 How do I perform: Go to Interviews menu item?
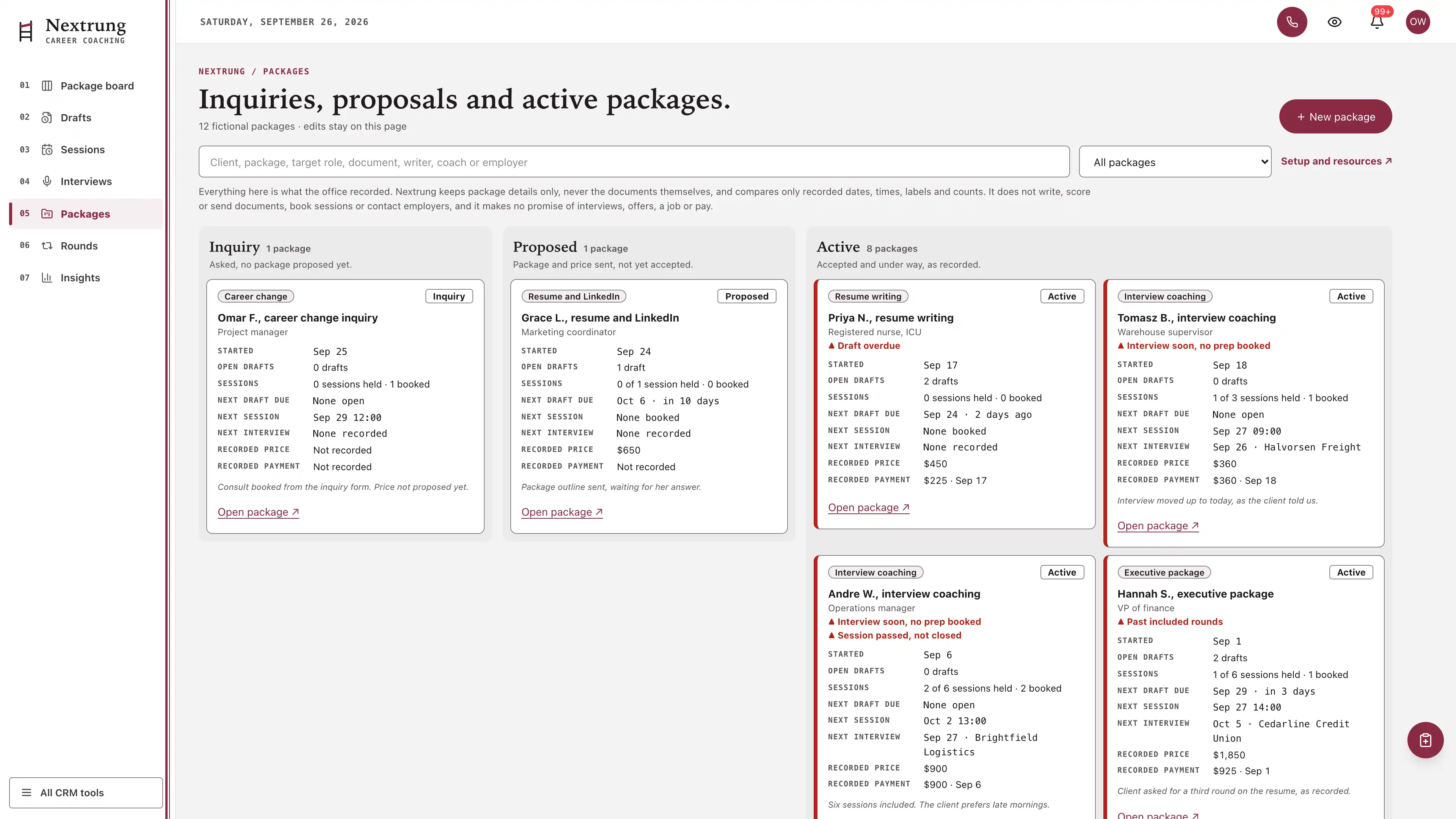pyautogui.click(x=86, y=182)
